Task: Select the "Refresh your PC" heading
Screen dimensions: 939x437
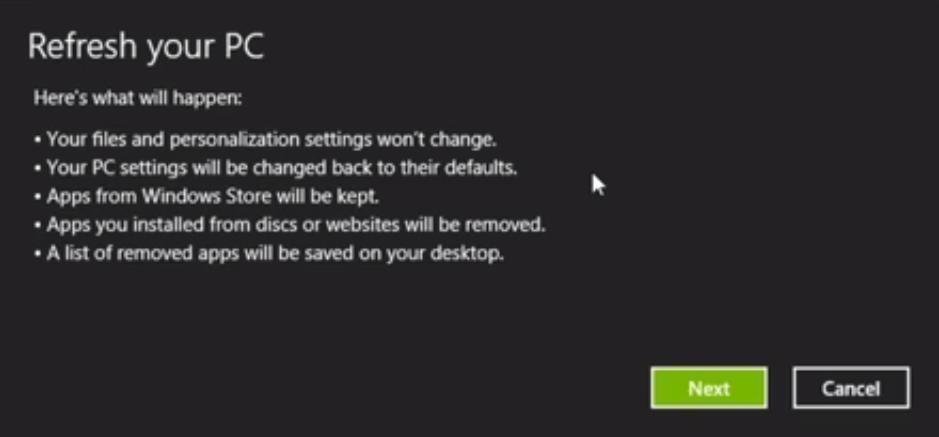Action: [146, 47]
